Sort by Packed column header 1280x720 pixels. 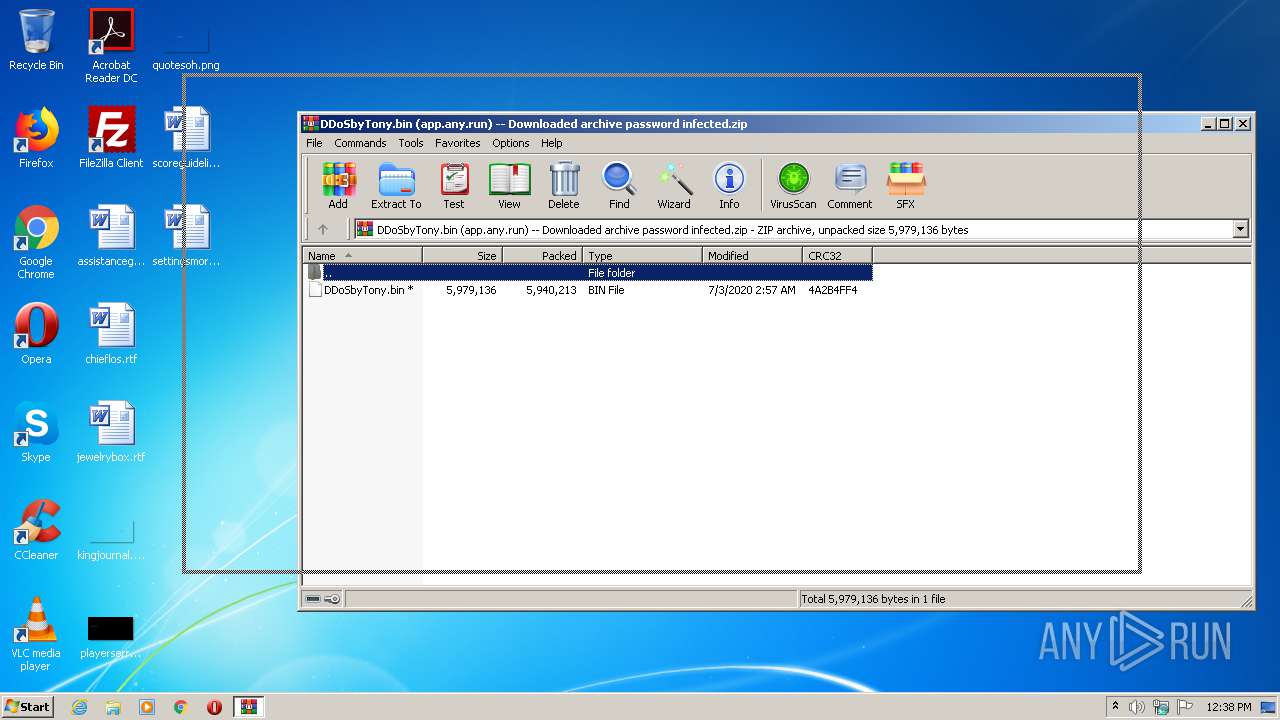click(542, 256)
